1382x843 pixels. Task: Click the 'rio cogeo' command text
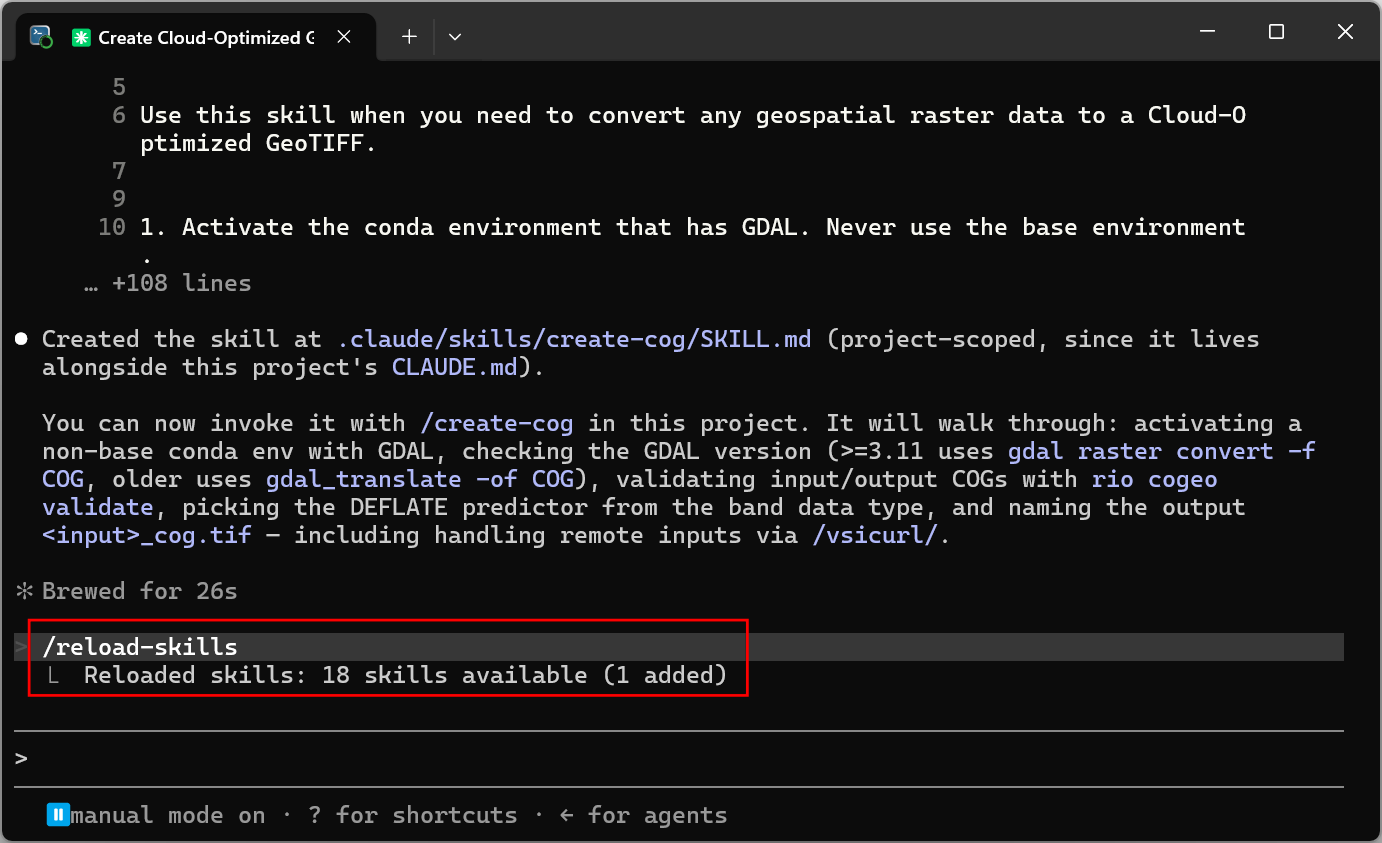tap(1155, 479)
